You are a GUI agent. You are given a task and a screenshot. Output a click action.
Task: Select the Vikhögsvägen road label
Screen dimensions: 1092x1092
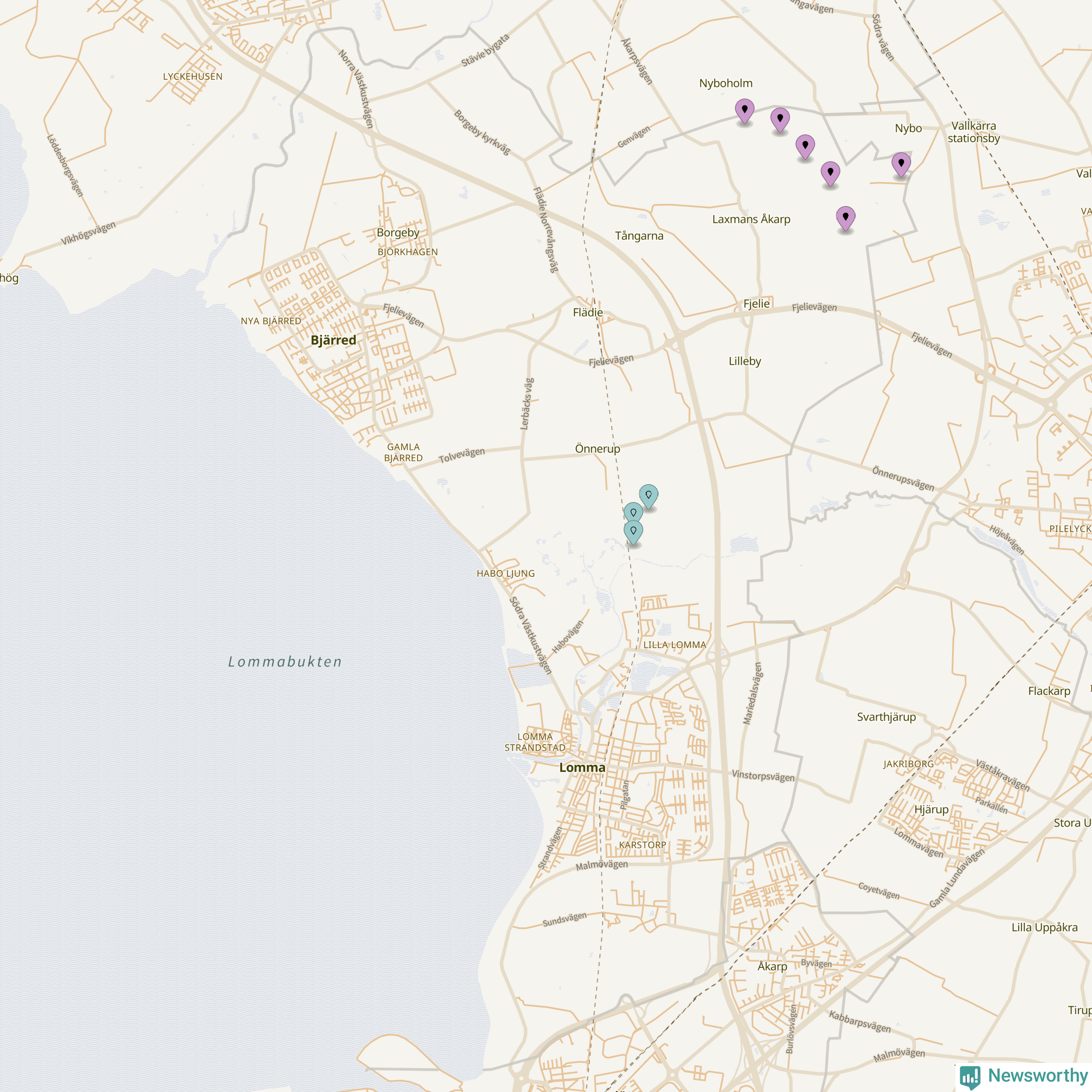coord(88,233)
